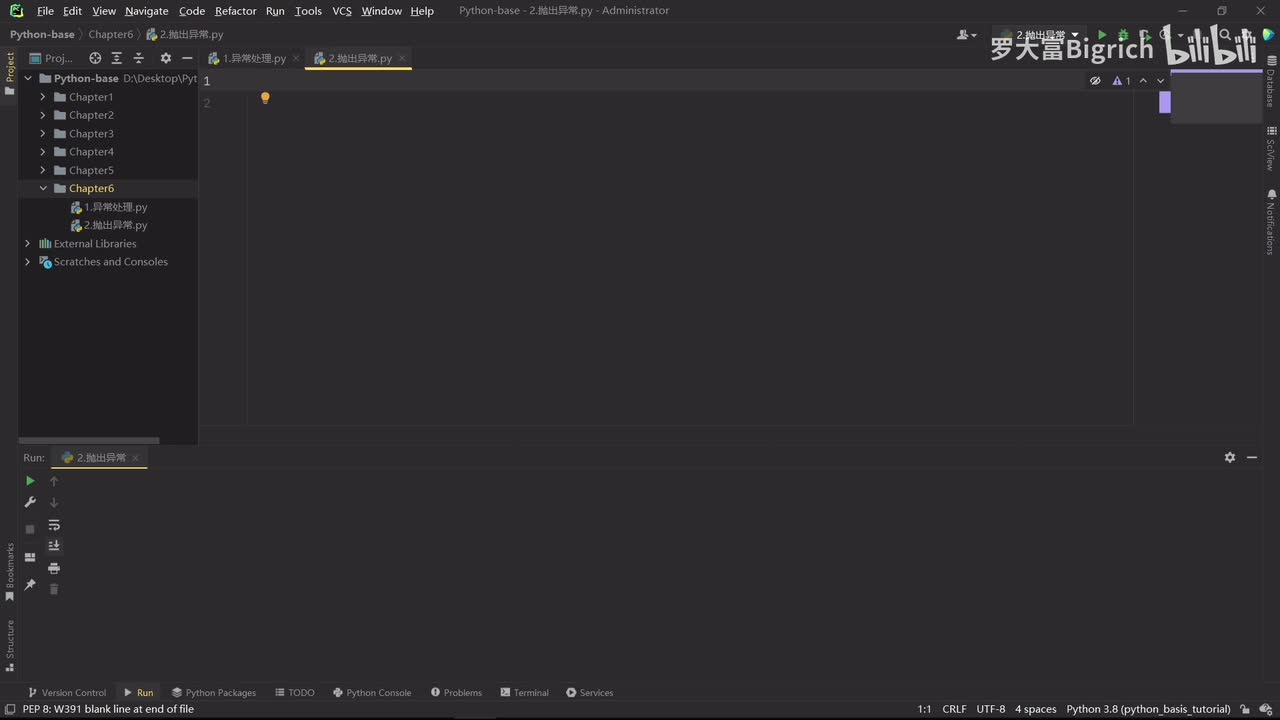
Task: Click the tool windows icon in status bar corner
Action: 10,709
